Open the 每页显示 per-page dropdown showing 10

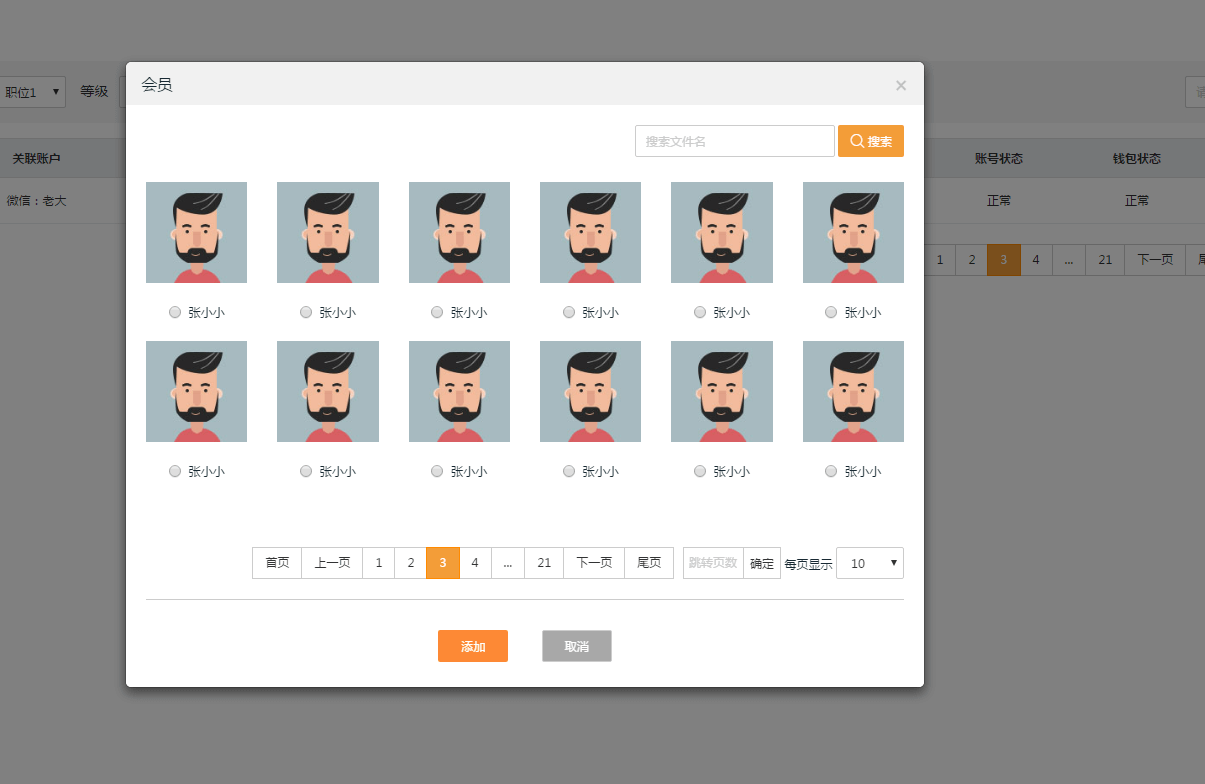click(x=869, y=563)
